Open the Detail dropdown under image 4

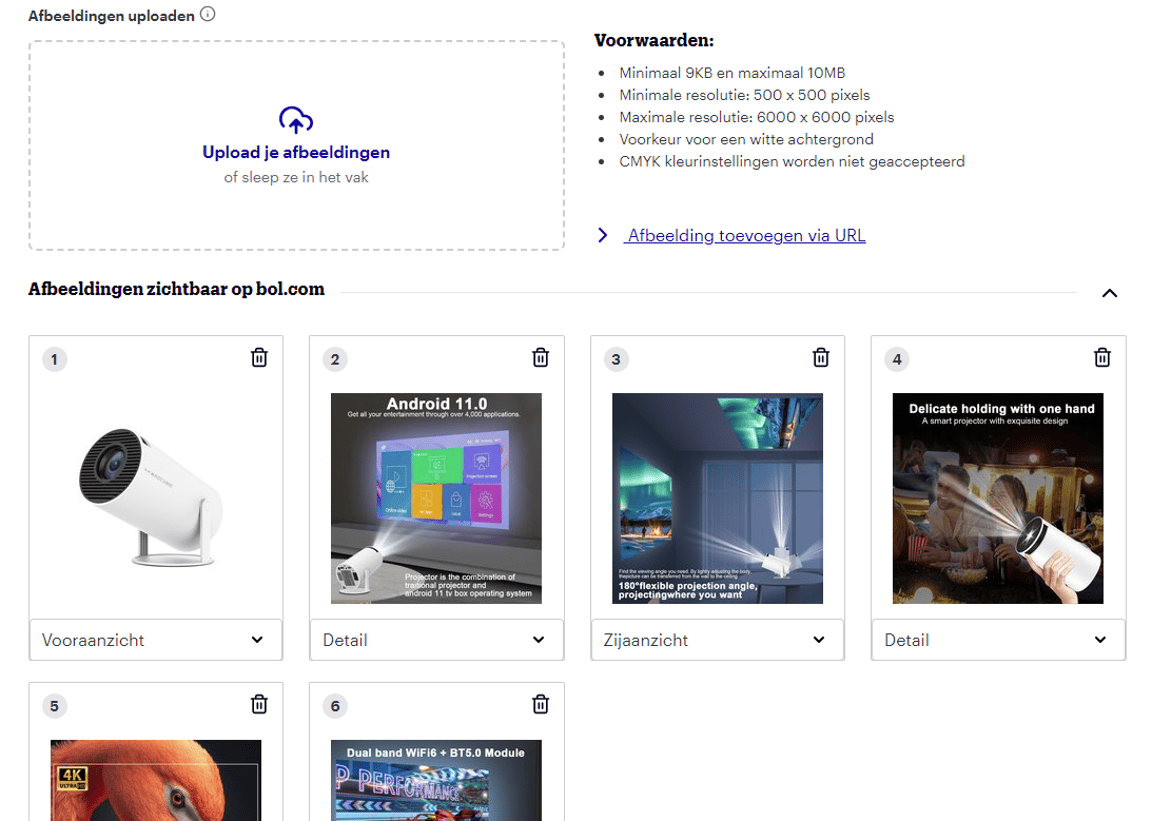[998, 639]
